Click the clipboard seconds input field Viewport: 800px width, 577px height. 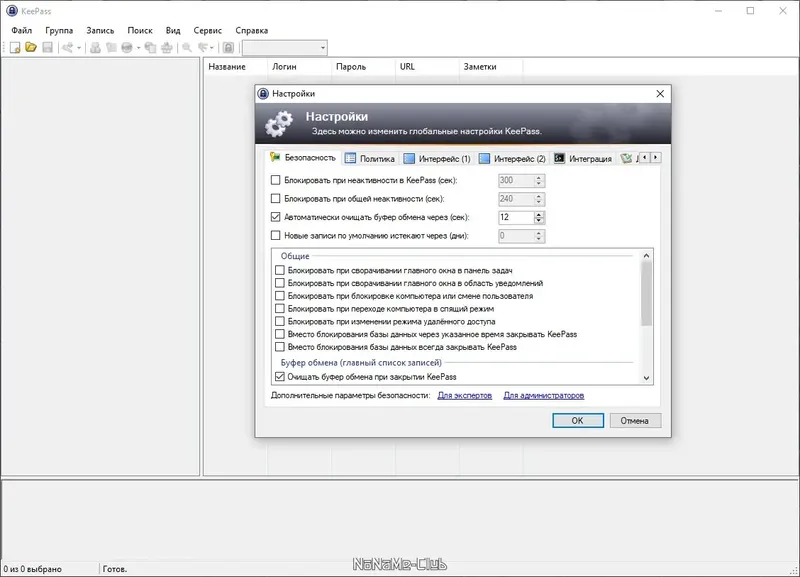tap(516, 217)
